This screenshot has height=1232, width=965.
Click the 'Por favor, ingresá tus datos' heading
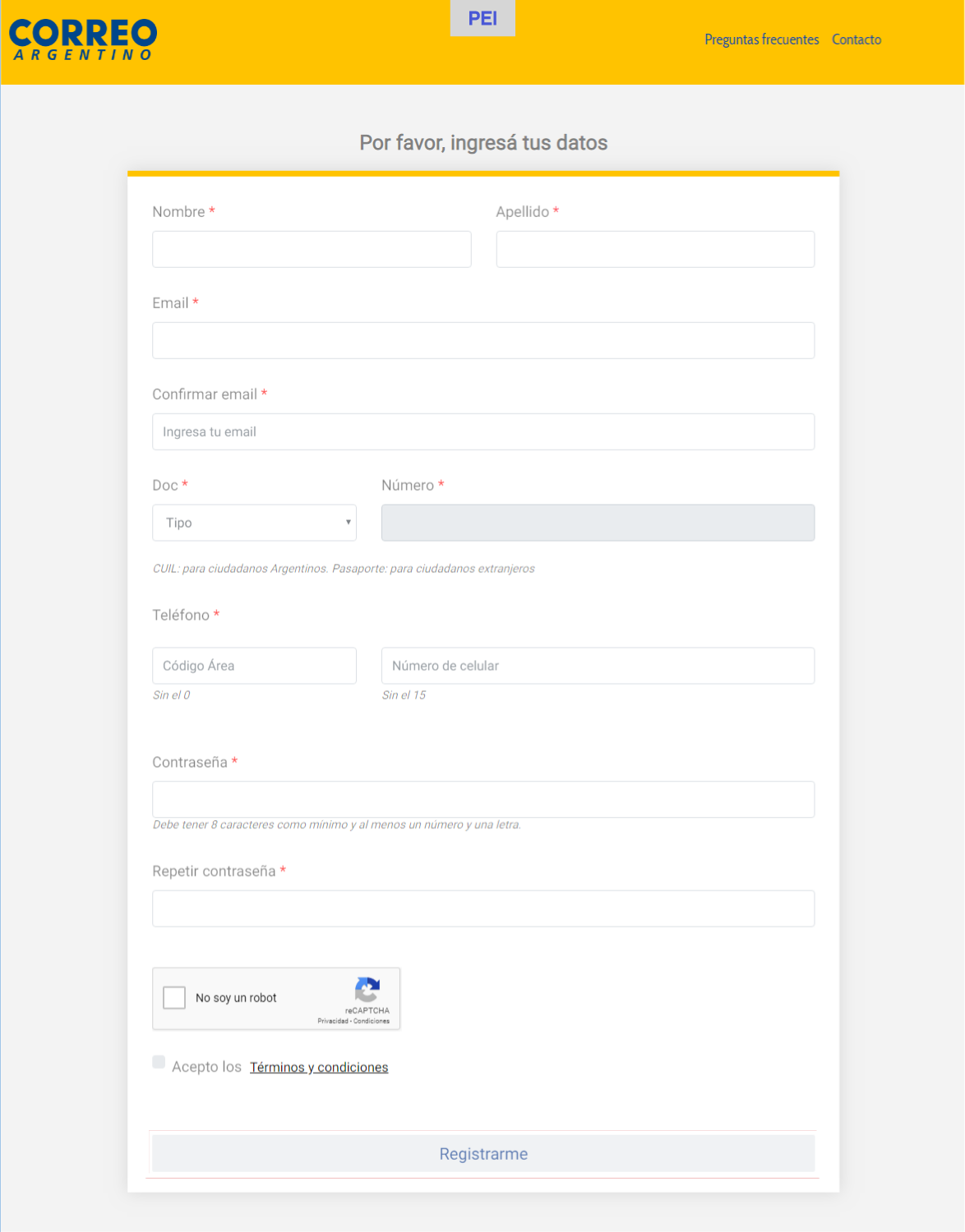tap(483, 143)
